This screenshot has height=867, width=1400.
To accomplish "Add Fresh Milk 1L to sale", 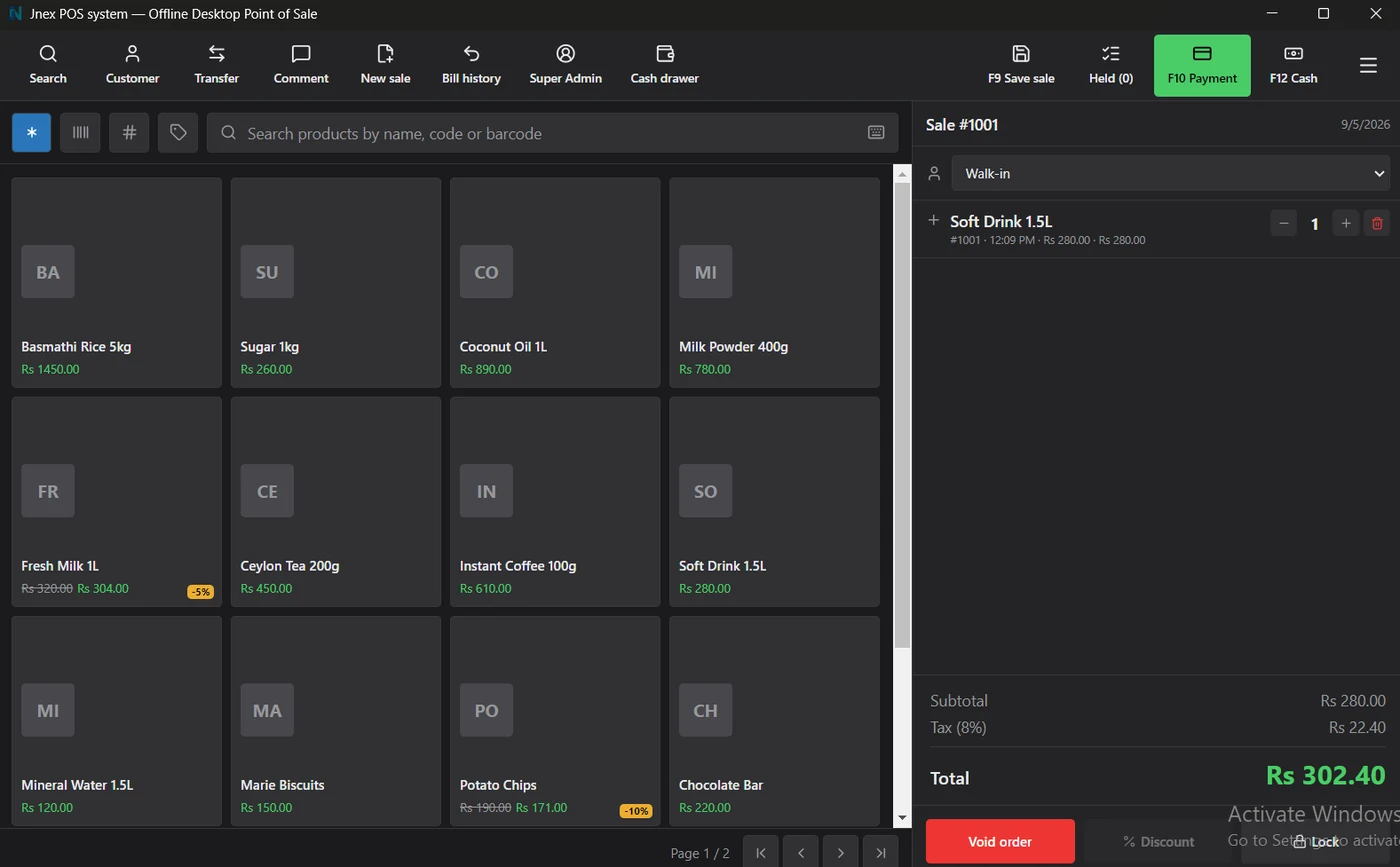I will (x=116, y=502).
